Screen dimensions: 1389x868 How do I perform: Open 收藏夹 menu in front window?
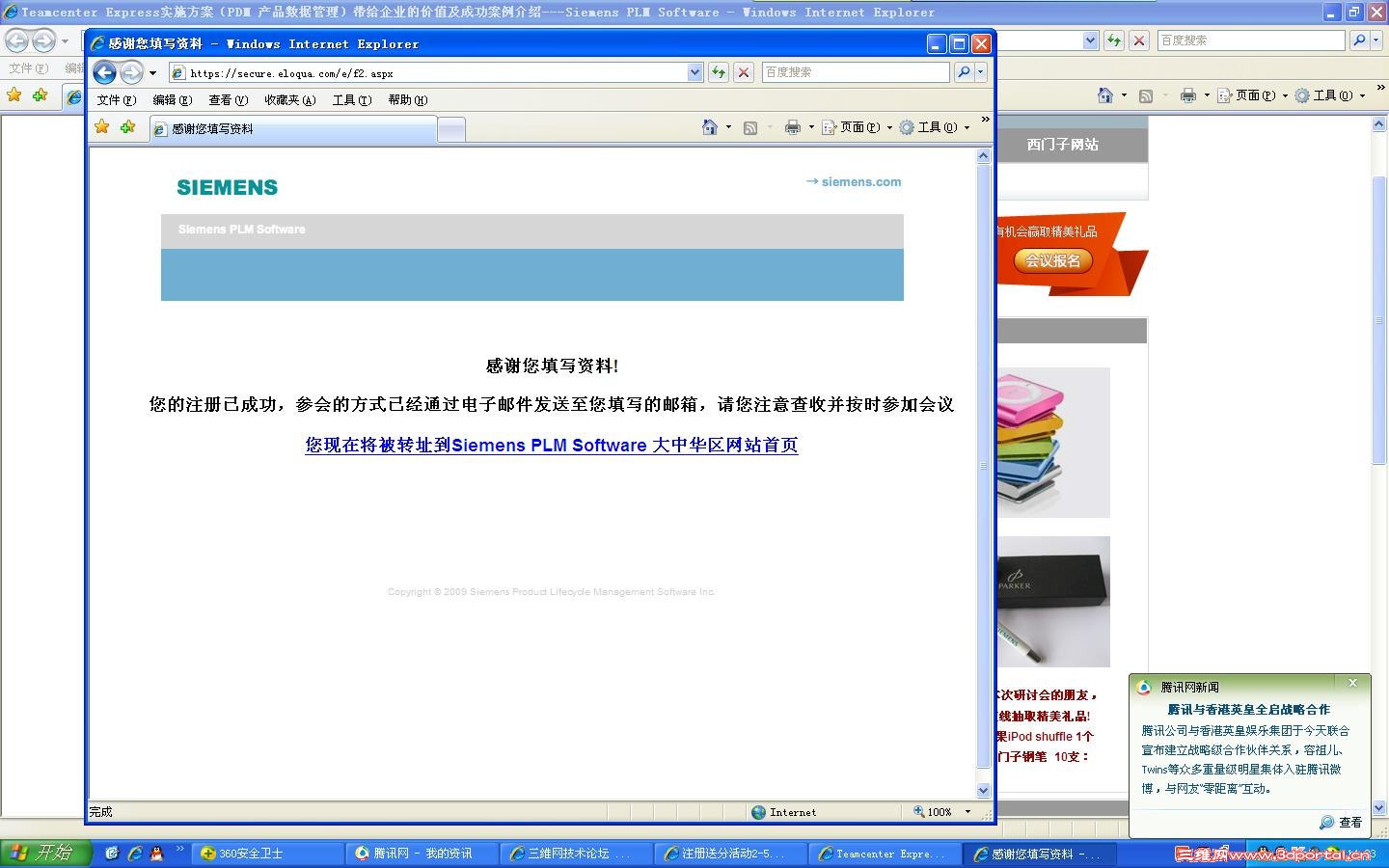pos(290,100)
